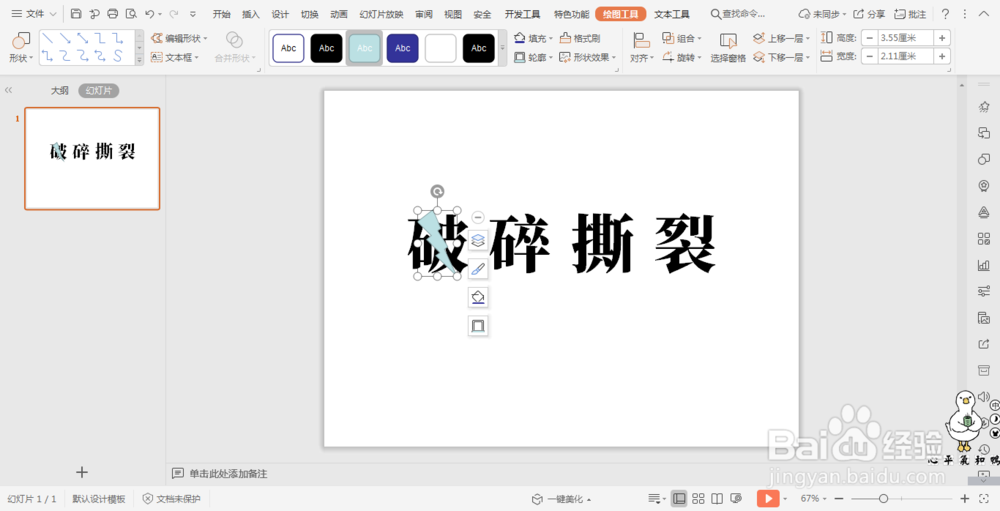Expand the 组合 group dropdown
The width and height of the screenshot is (1000, 511).
[x=699, y=38]
